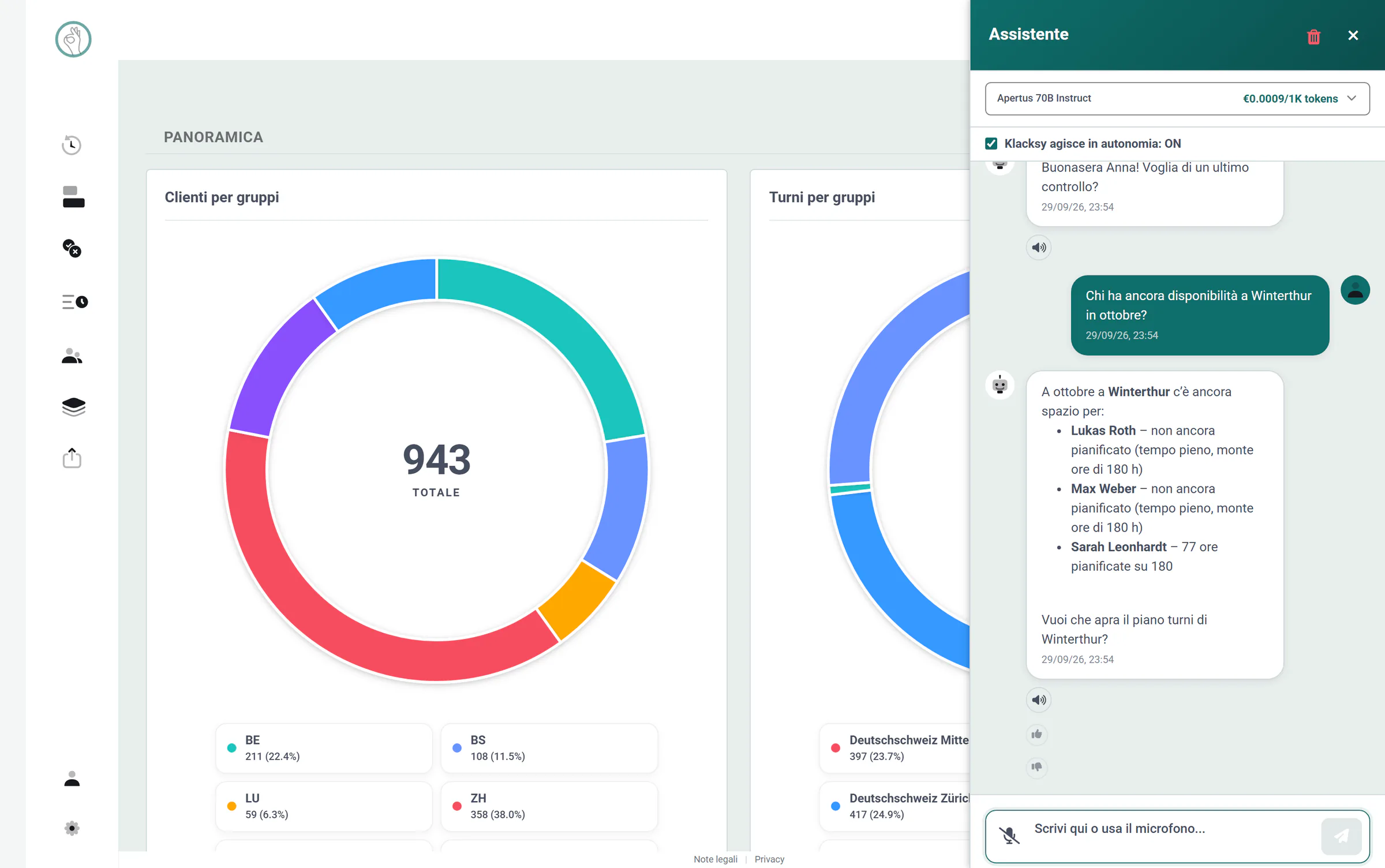Image resolution: width=1385 pixels, height=868 pixels.
Task: Click the robot avatar beside the Winterthur answer
Action: pyautogui.click(x=1000, y=385)
